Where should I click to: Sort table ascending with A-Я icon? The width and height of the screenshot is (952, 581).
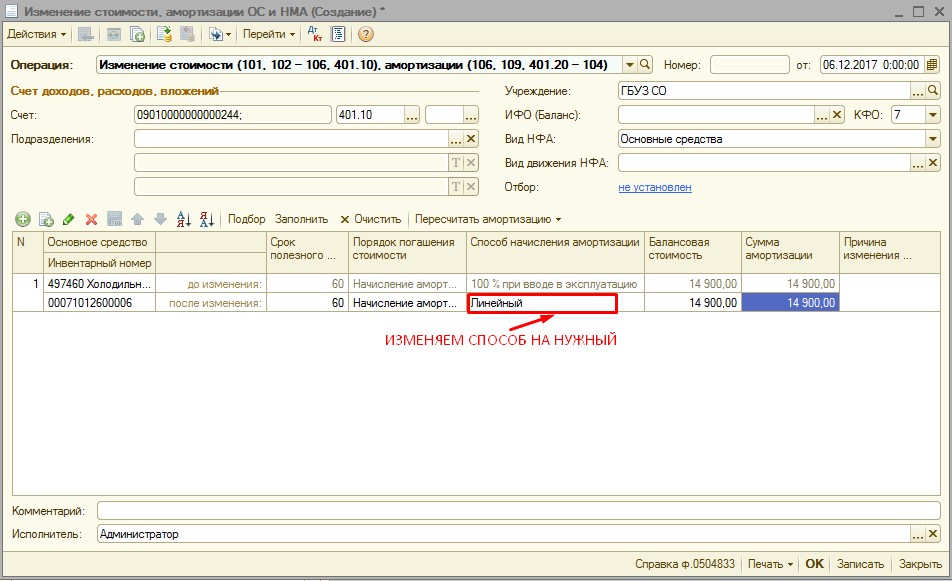click(x=183, y=219)
